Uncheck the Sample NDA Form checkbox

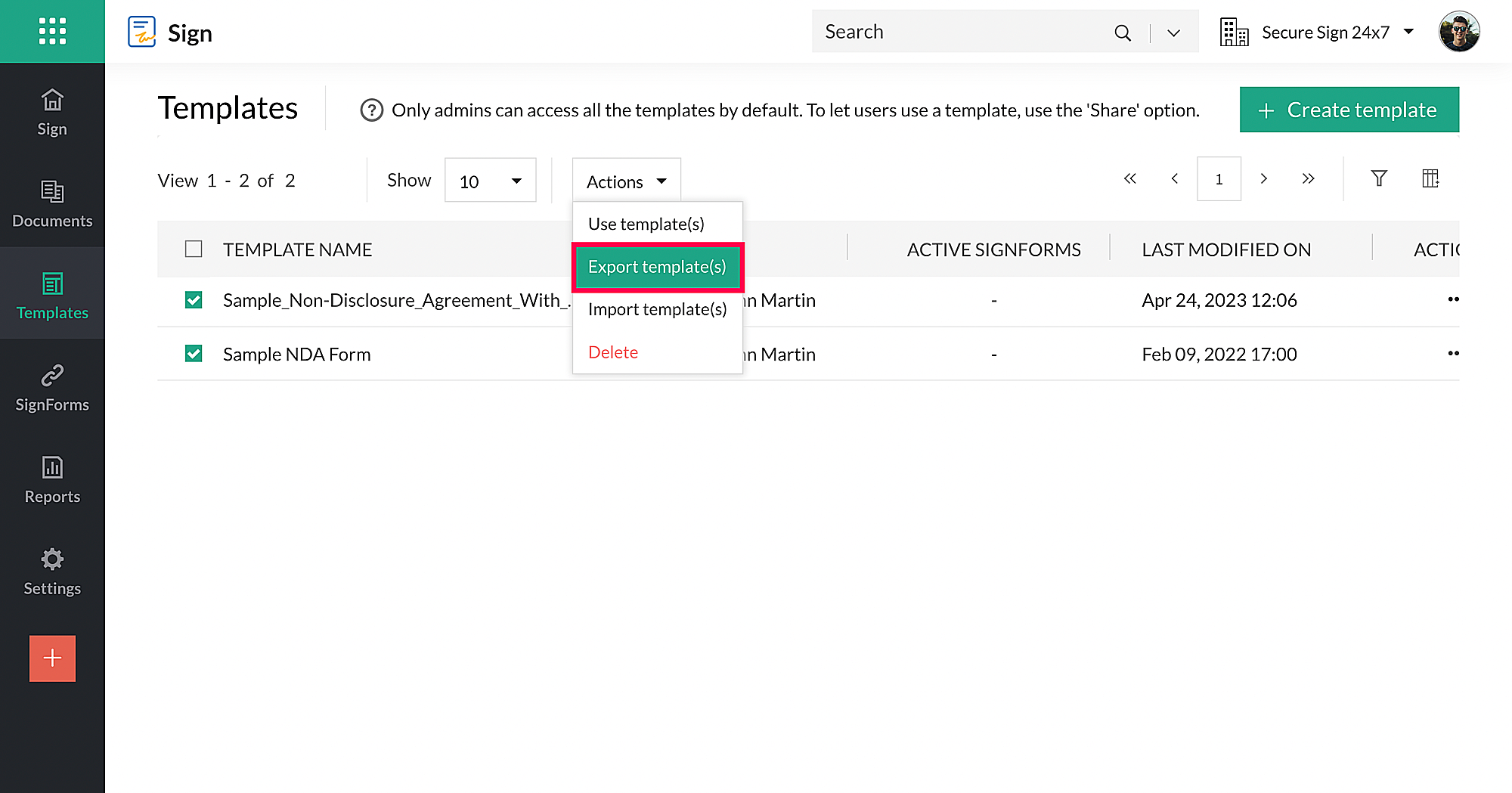point(194,354)
